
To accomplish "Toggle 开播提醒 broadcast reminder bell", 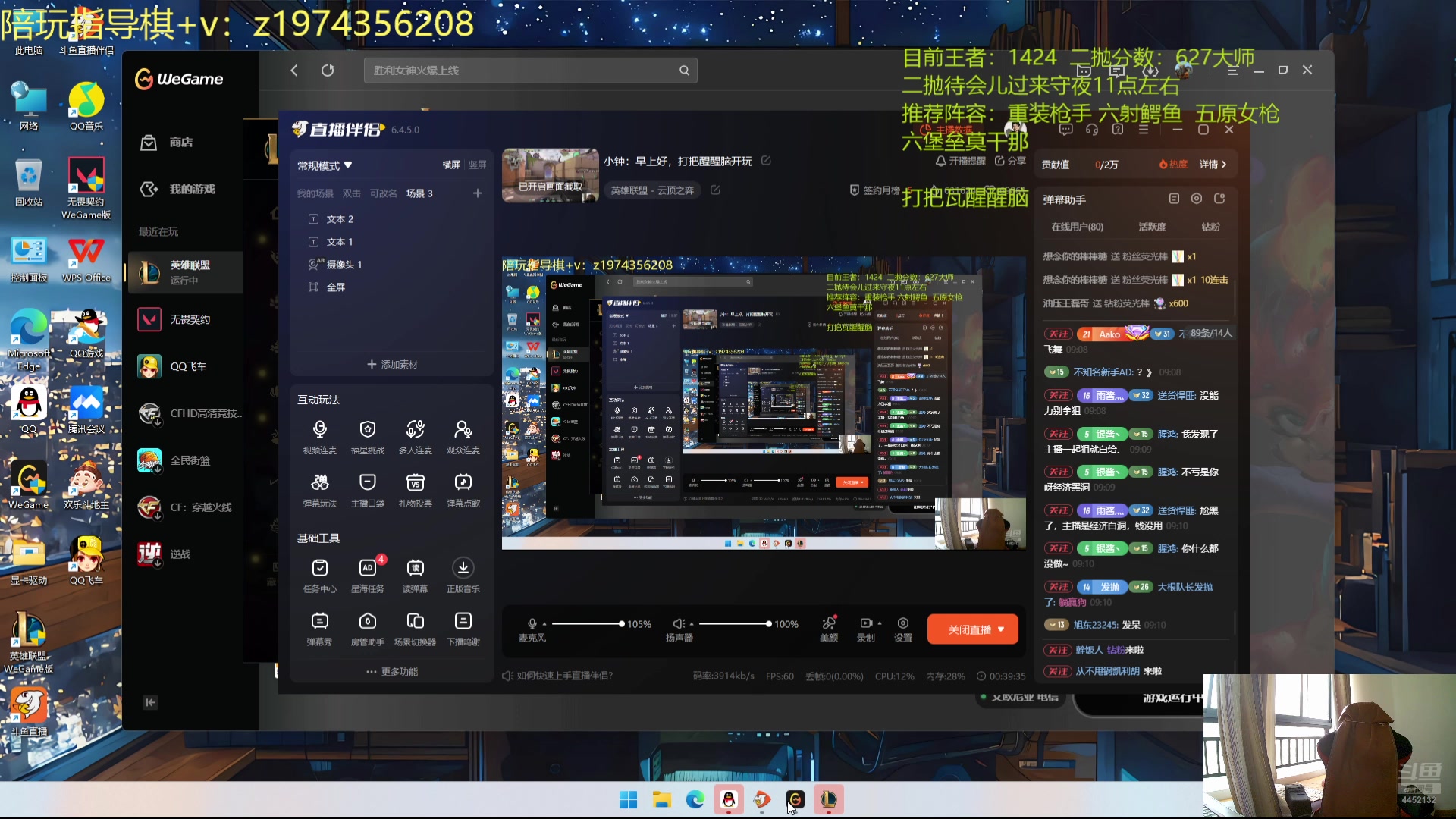I will pos(960,161).
